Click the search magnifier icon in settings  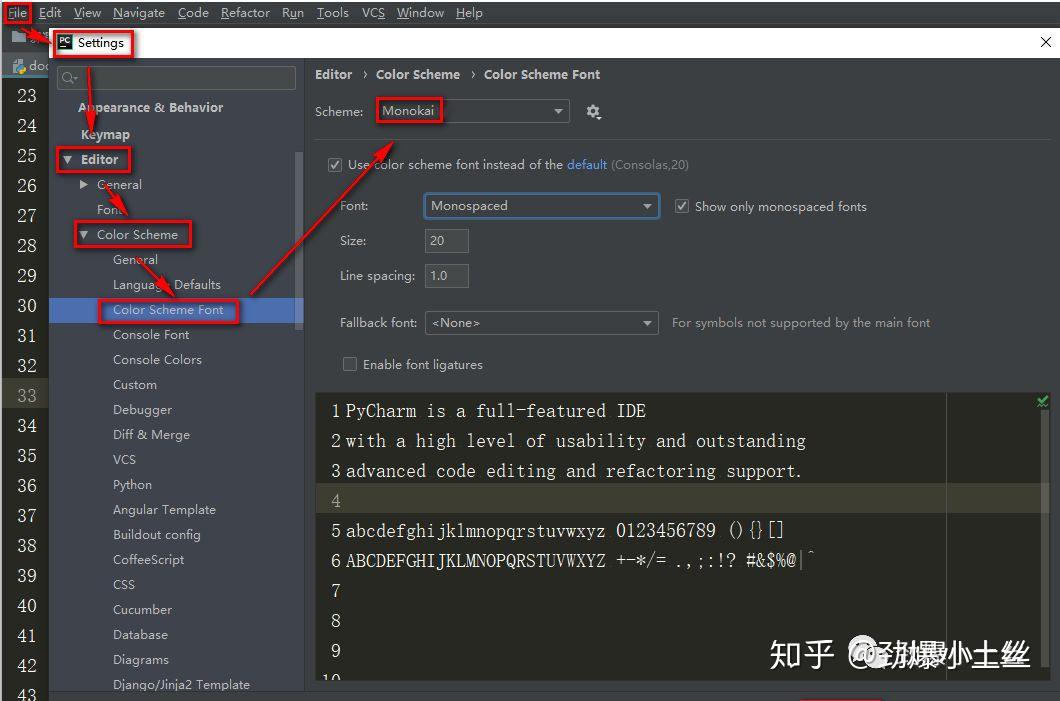coord(68,78)
